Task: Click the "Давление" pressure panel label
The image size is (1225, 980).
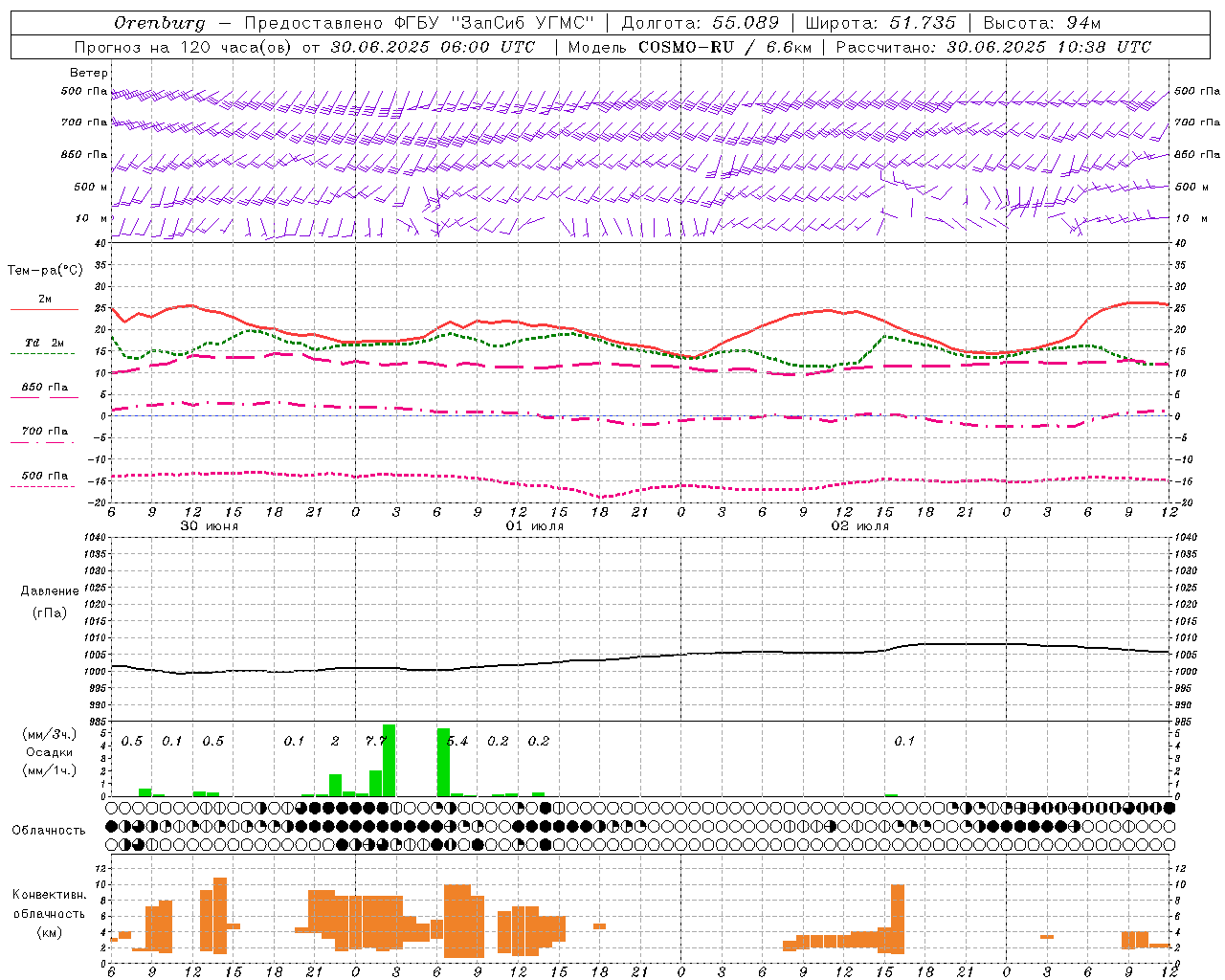Action: pyautogui.click(x=50, y=591)
